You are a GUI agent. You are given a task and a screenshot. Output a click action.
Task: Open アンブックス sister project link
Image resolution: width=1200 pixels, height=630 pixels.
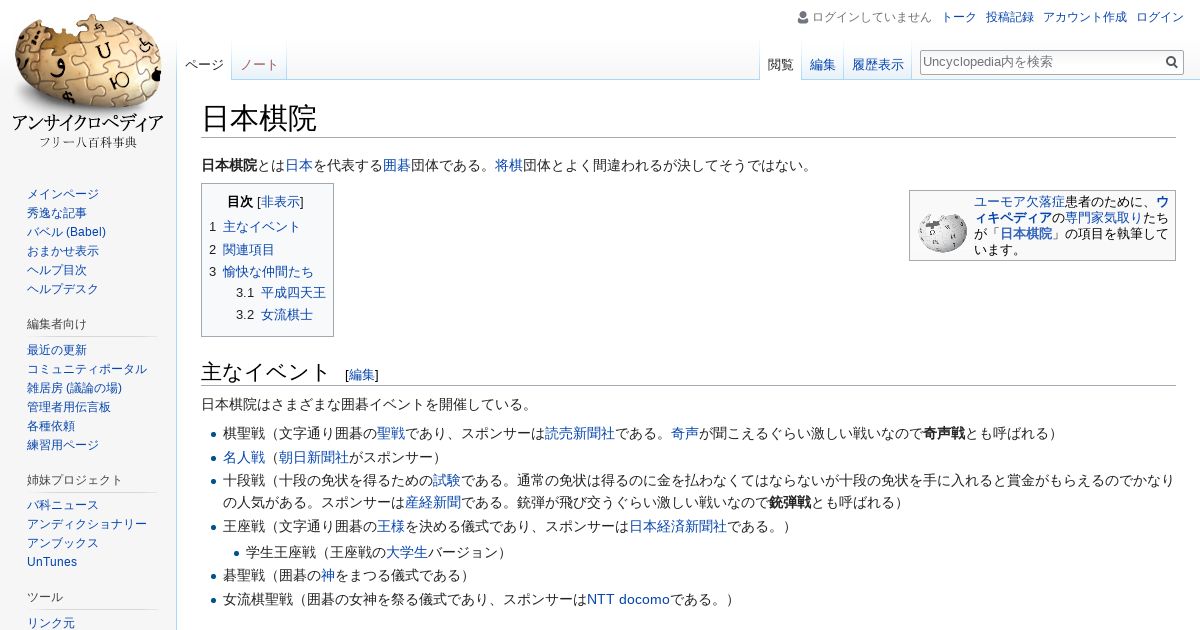tap(63, 543)
